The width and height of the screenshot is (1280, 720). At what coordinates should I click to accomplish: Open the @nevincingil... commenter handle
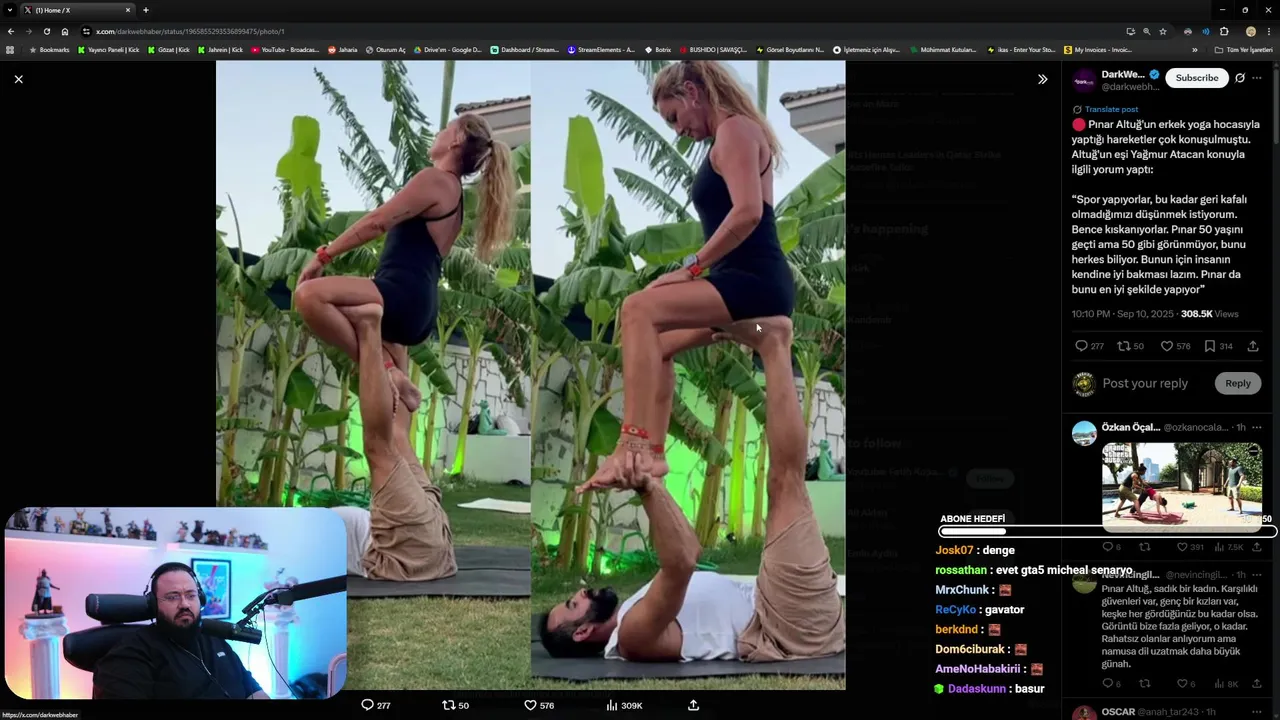point(1195,575)
